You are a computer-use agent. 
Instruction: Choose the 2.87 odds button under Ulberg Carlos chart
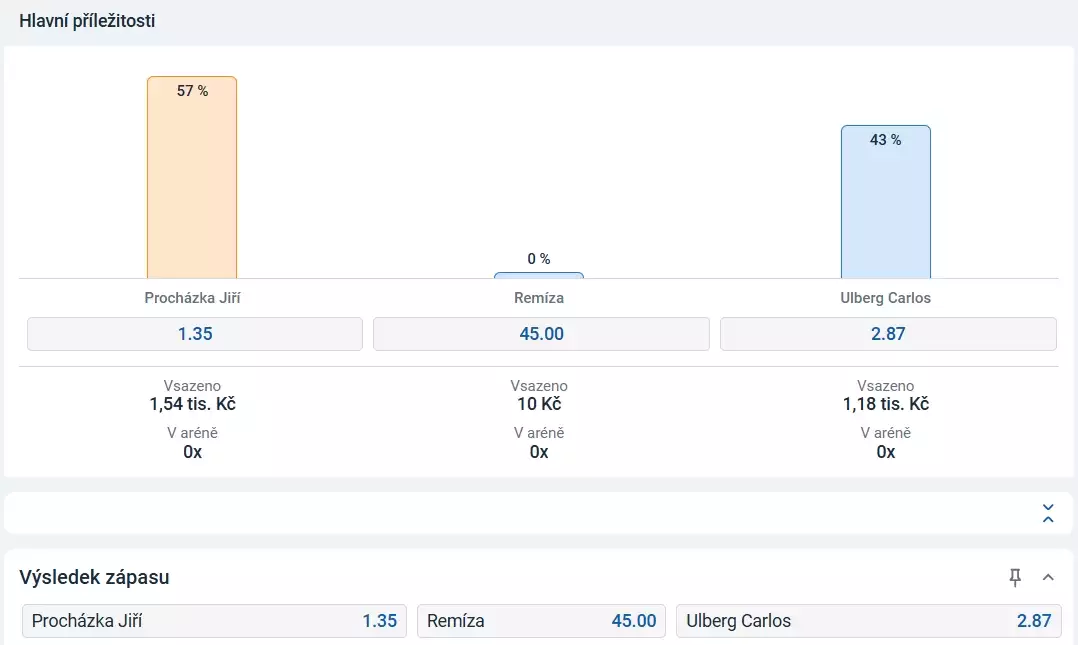tap(888, 334)
